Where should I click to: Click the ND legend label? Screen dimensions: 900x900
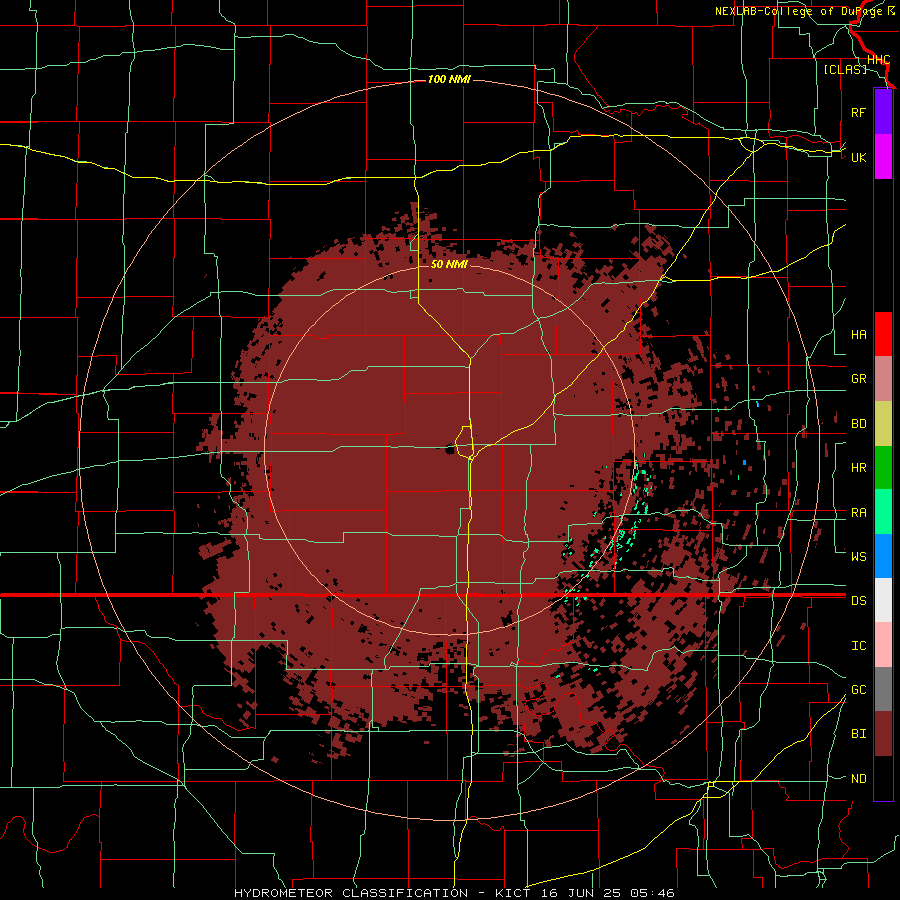point(858,779)
